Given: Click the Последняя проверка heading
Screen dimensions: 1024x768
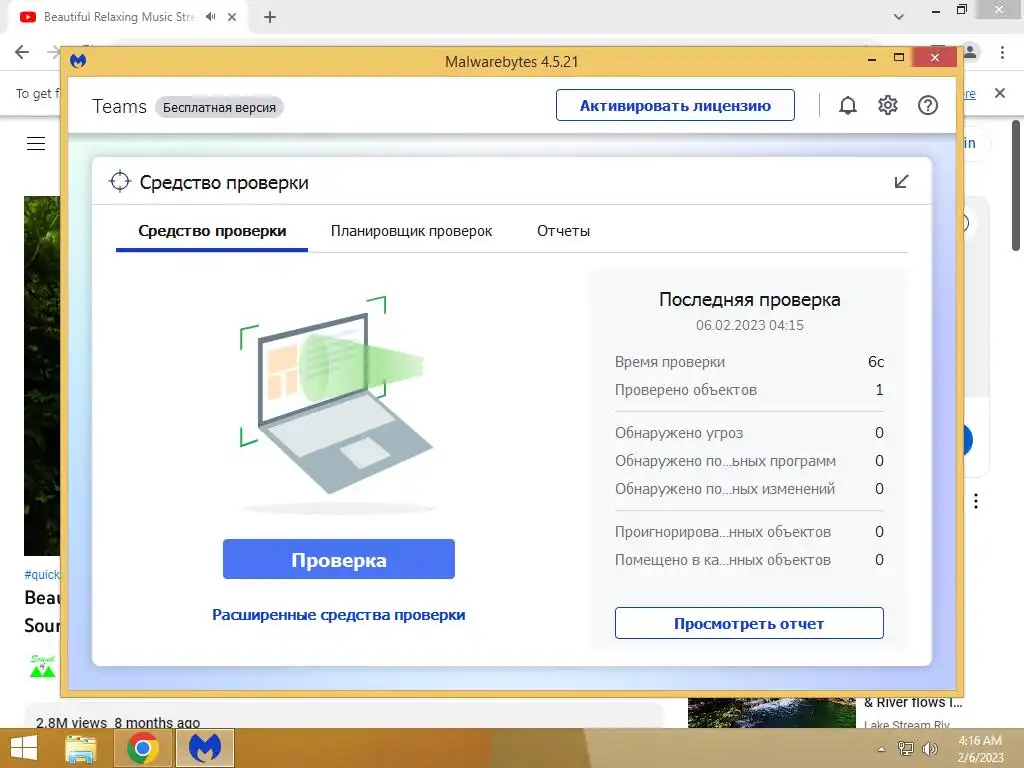Looking at the screenshot, I should point(749,300).
